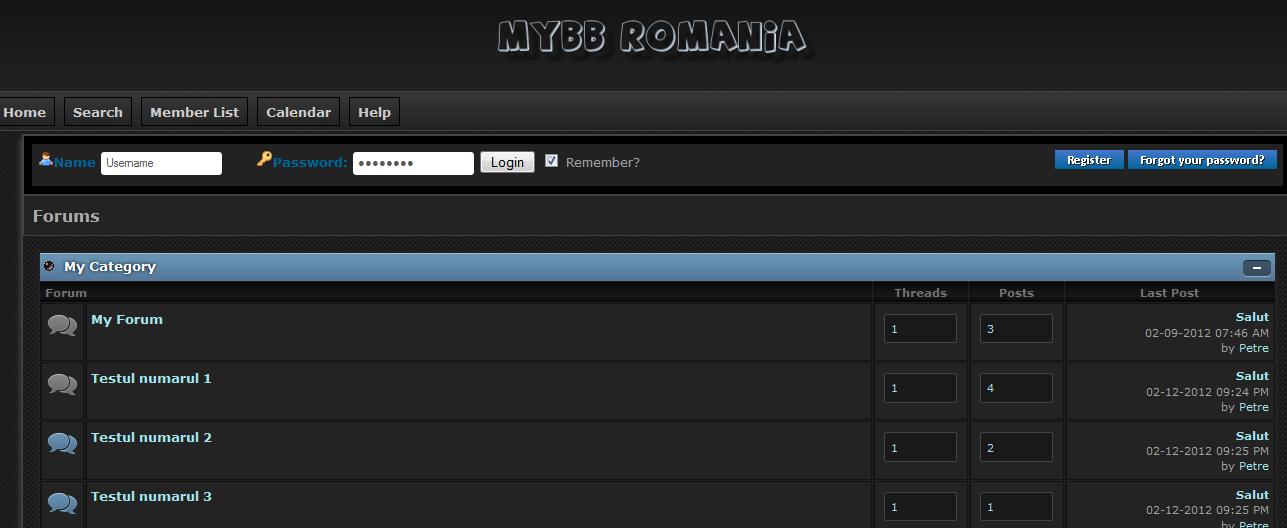Viewport: 1287px width, 528px height.
Task: Click the Testul numarul 2 forum icon
Action: tap(62, 443)
